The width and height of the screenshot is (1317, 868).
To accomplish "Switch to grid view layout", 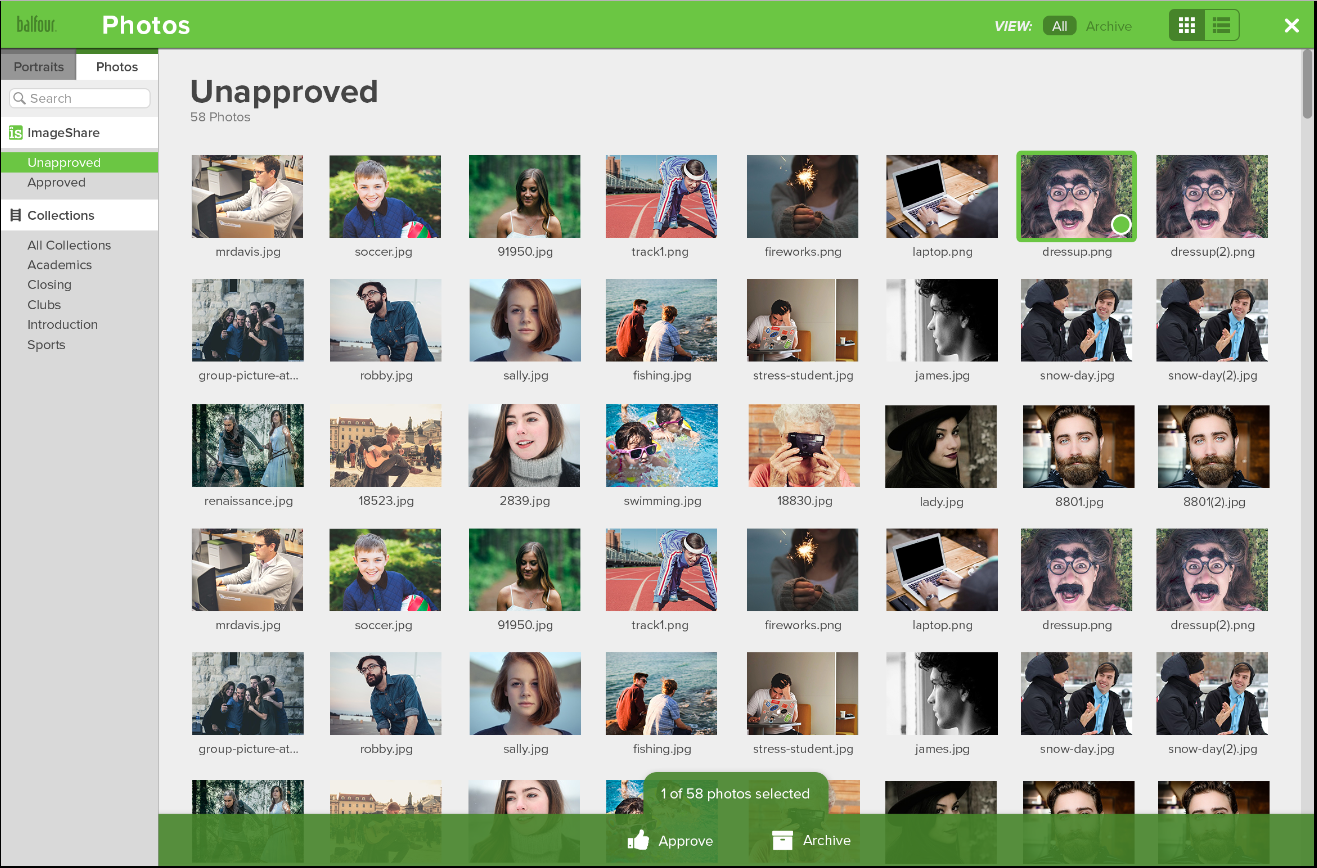I will [1187, 24].
